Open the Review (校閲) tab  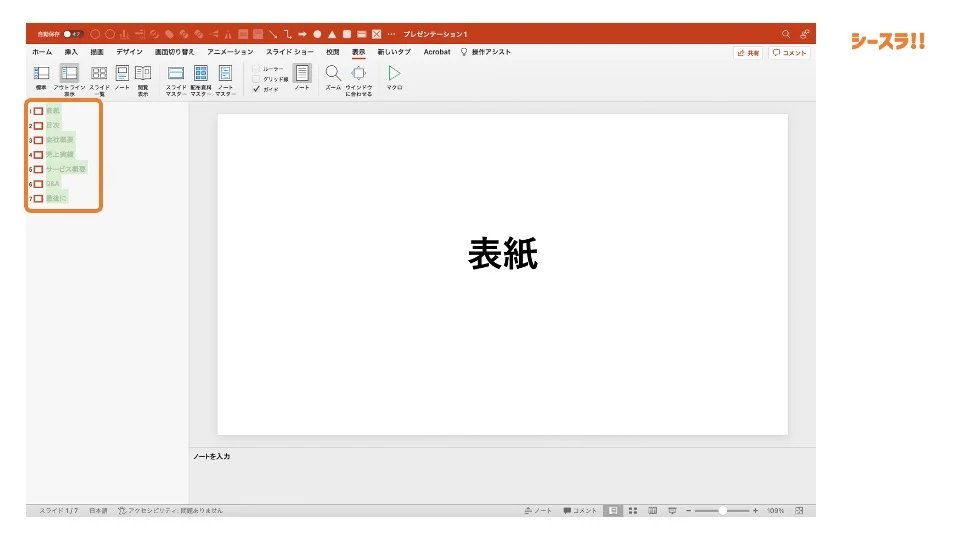click(332, 52)
